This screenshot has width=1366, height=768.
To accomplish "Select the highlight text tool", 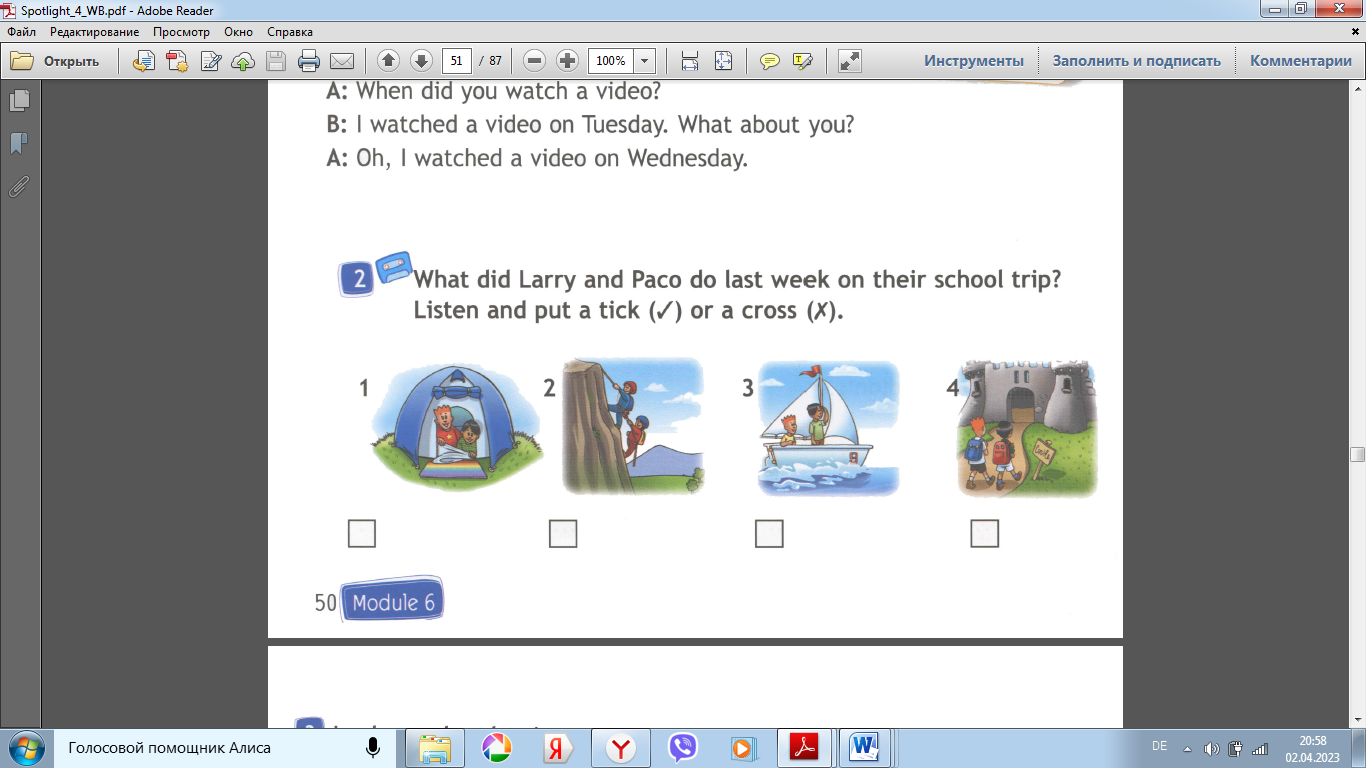I will coord(802,61).
